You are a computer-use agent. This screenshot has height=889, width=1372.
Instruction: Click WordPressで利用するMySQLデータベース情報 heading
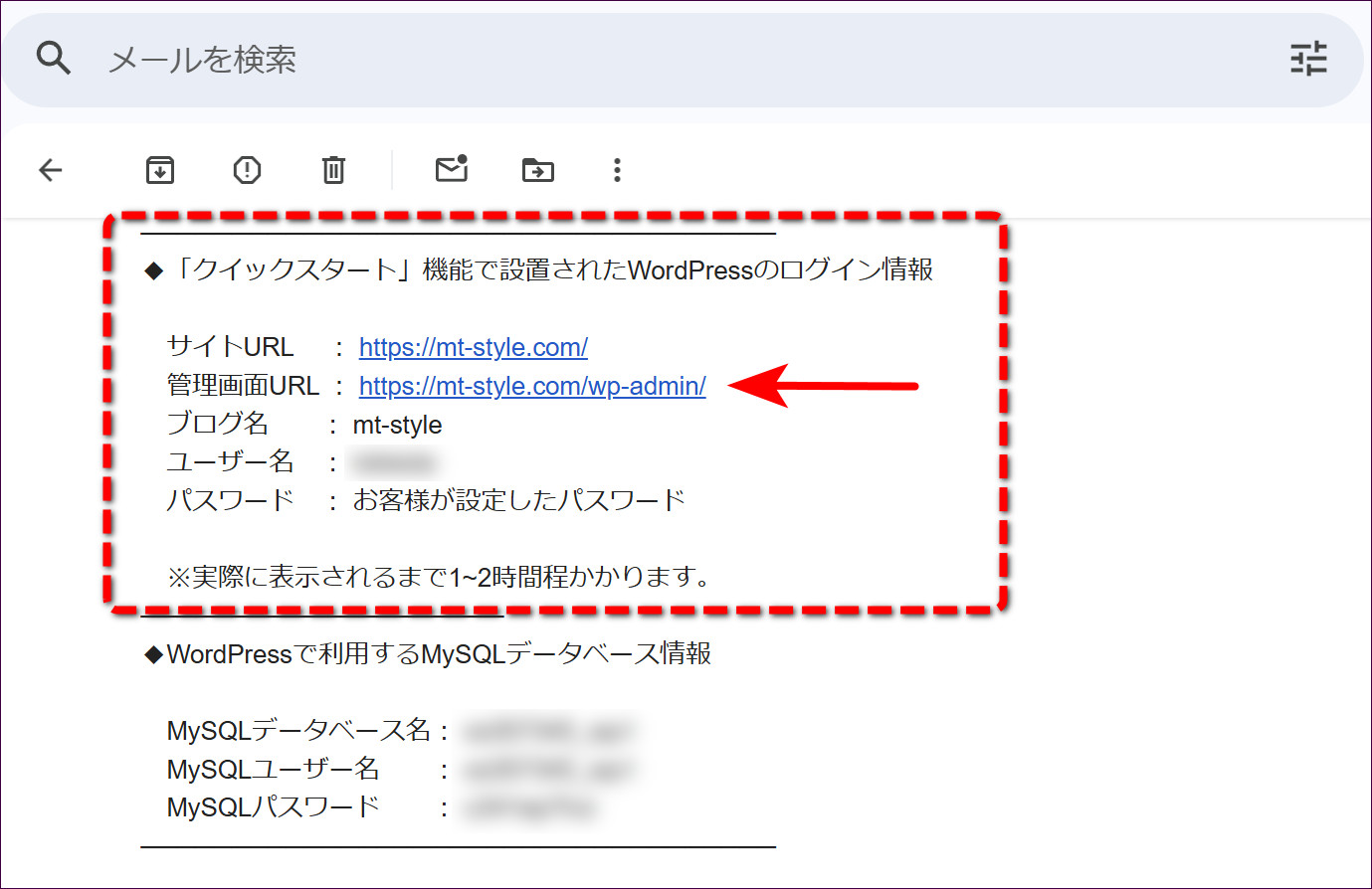point(428,653)
